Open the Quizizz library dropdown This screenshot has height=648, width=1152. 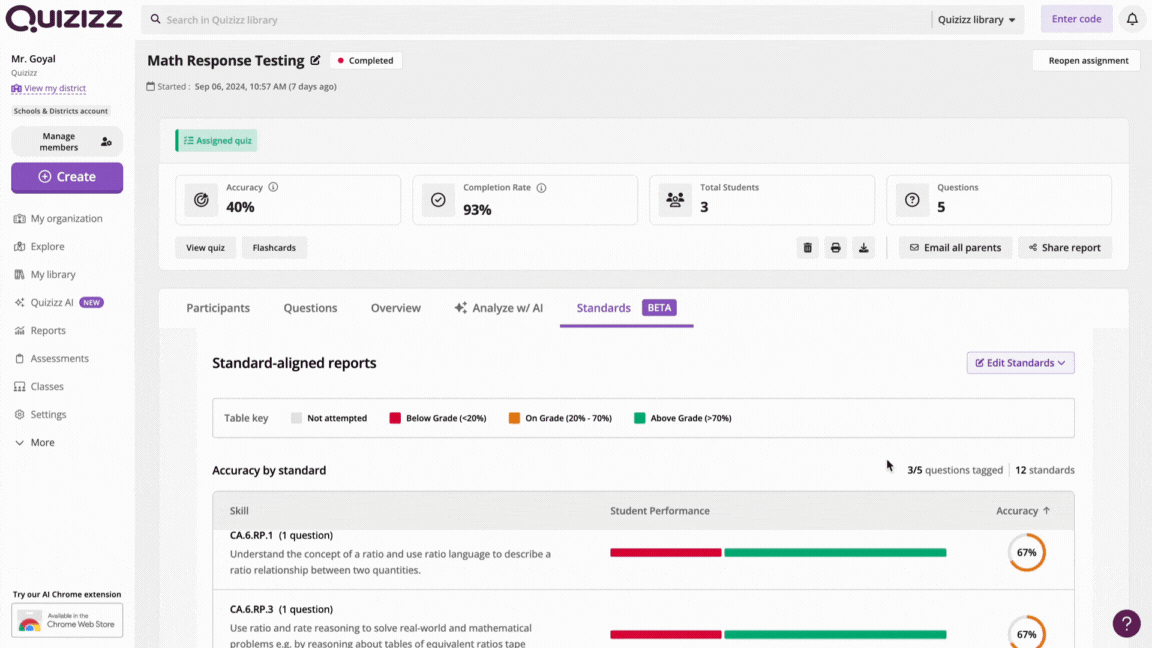click(976, 20)
